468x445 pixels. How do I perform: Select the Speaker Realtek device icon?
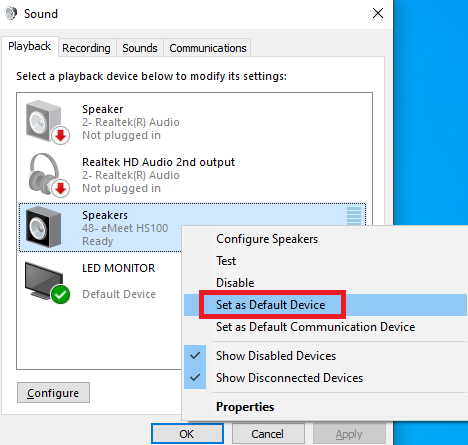[x=47, y=122]
